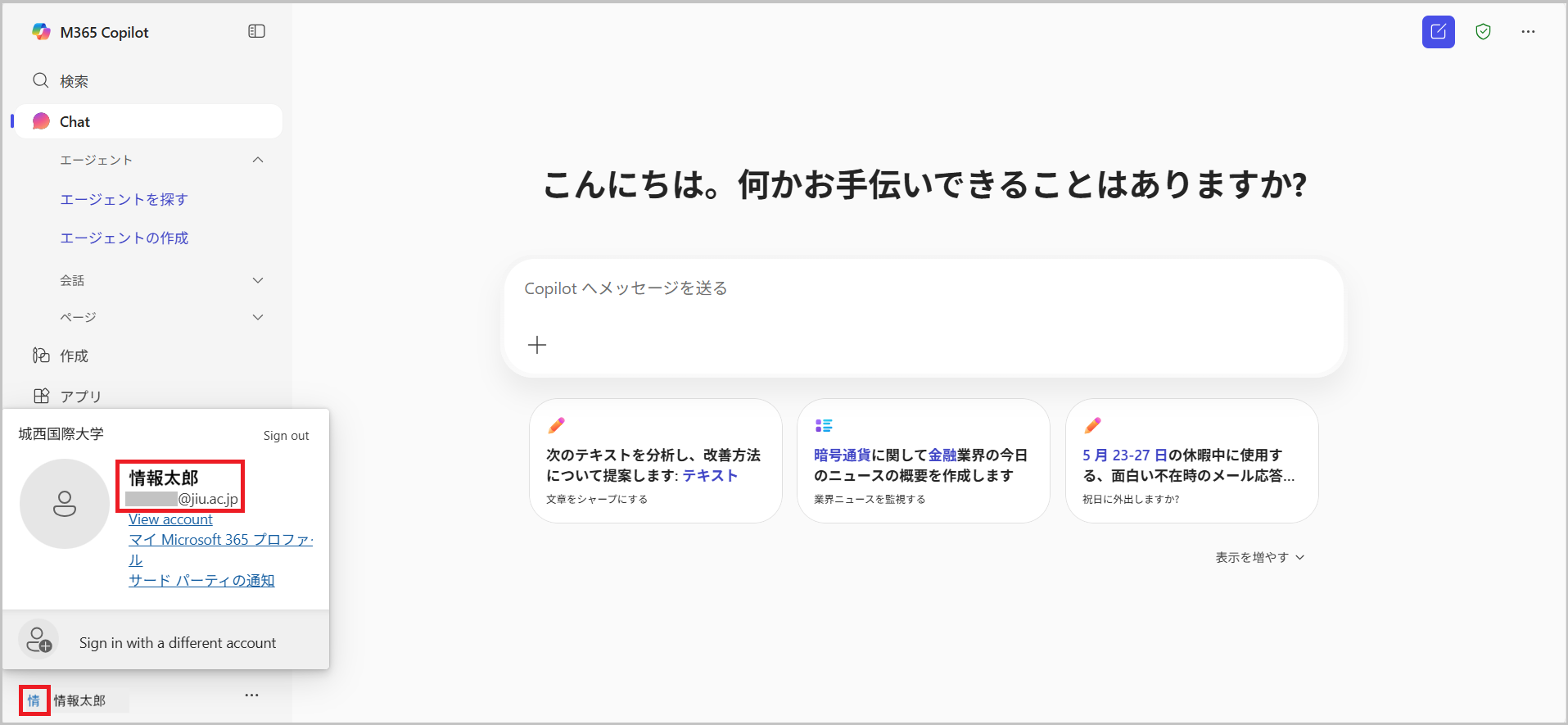Expand the 会話 section
Viewport: 1568px width, 725px height.
[258, 280]
